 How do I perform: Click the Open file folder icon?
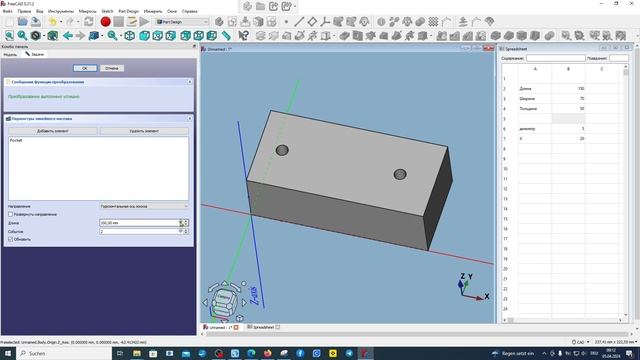coord(22,22)
